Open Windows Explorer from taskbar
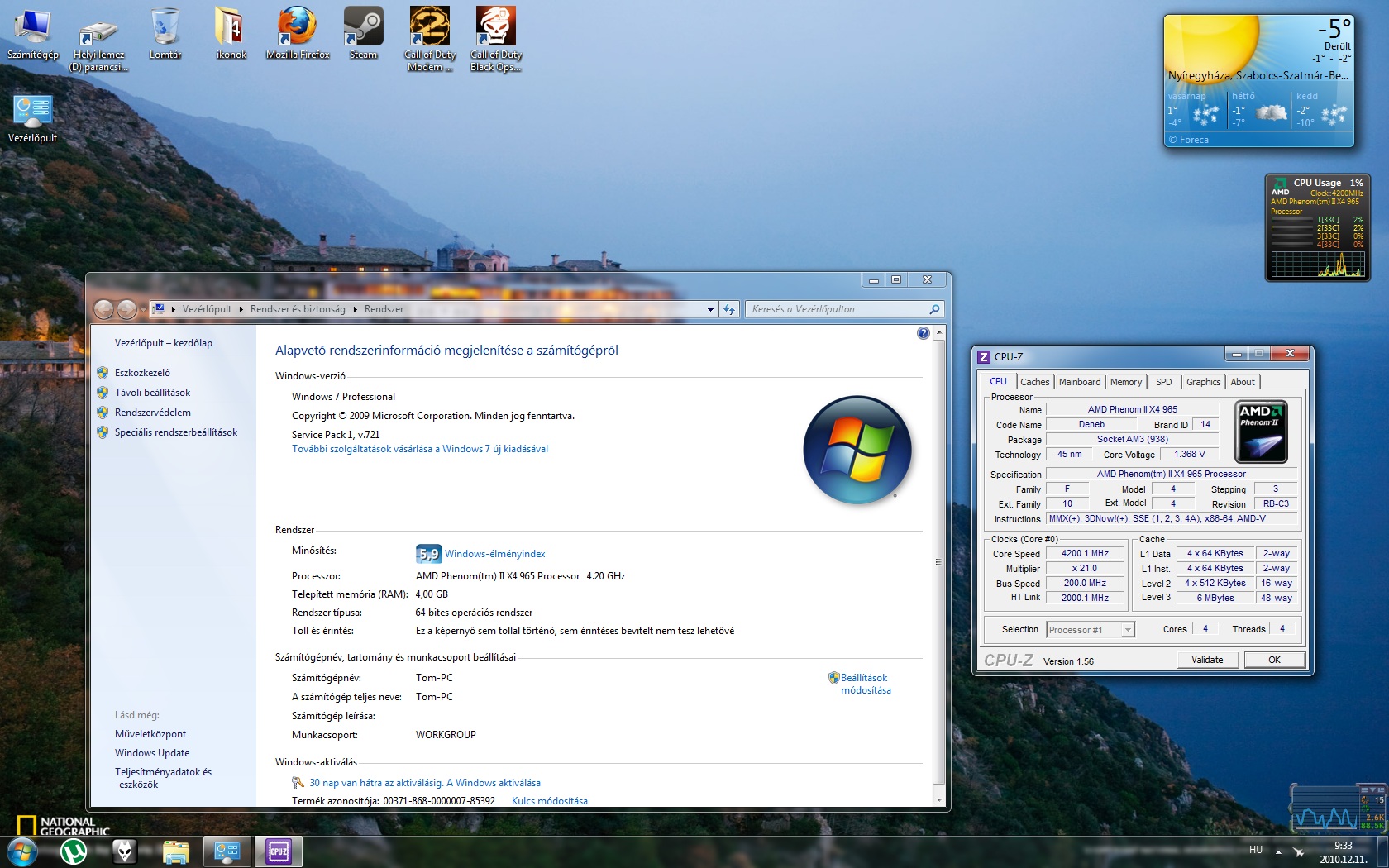This screenshot has height=868, width=1389. point(175,851)
